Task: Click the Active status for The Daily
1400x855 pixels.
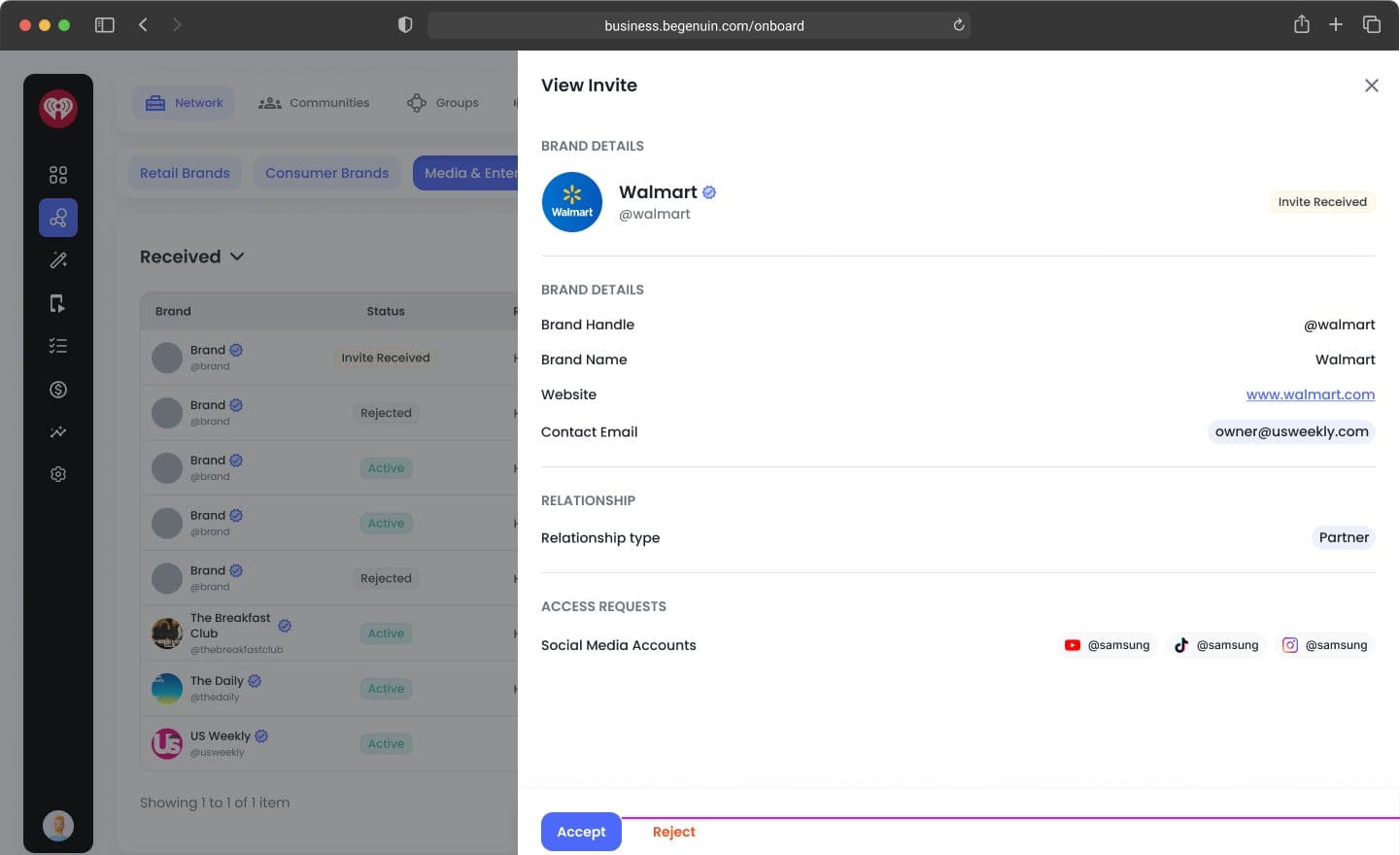Action: click(386, 689)
